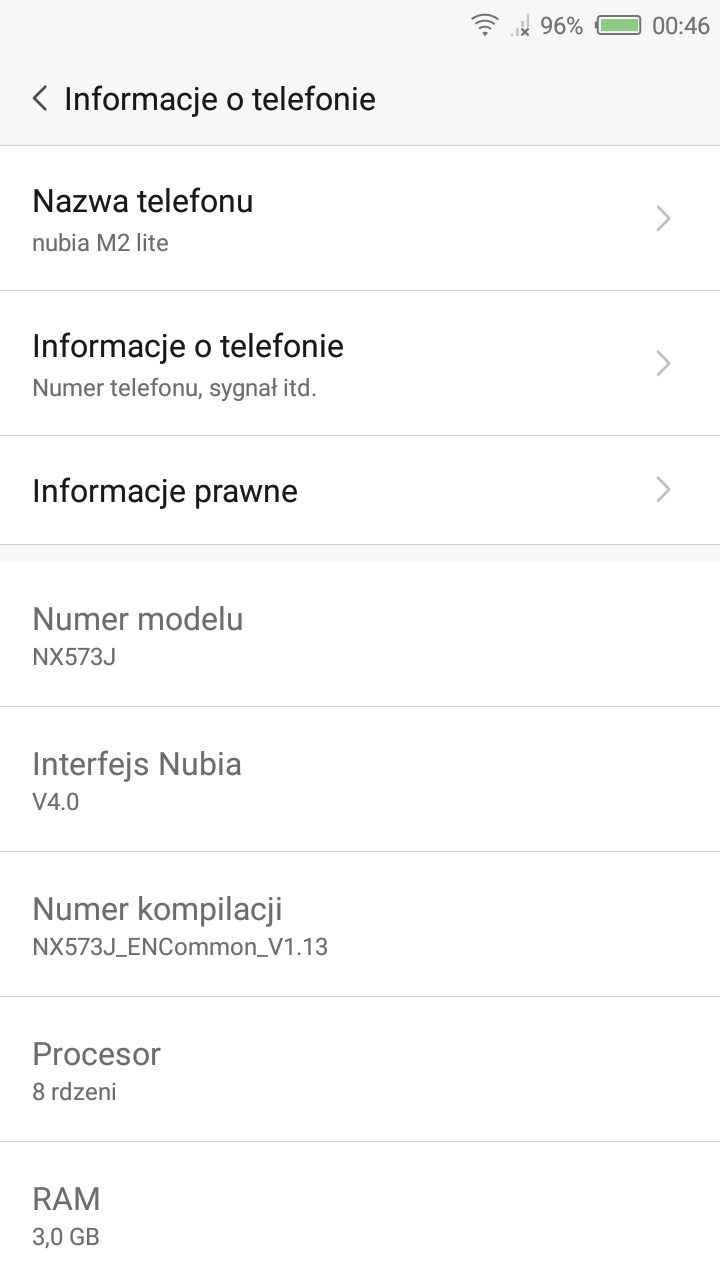Open Informacje o telefonie list item
Viewport: 720px width, 1280px height.
[x=300, y=363]
